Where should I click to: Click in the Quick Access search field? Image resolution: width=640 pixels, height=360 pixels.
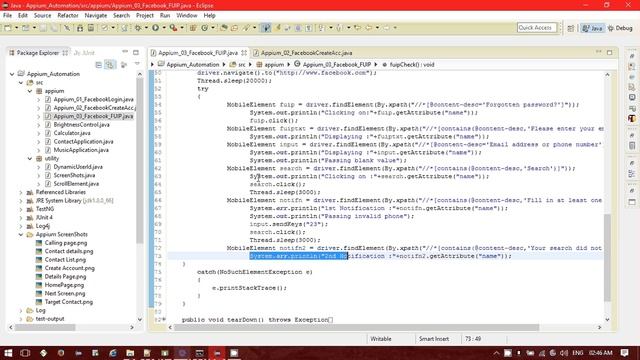pos(537,28)
